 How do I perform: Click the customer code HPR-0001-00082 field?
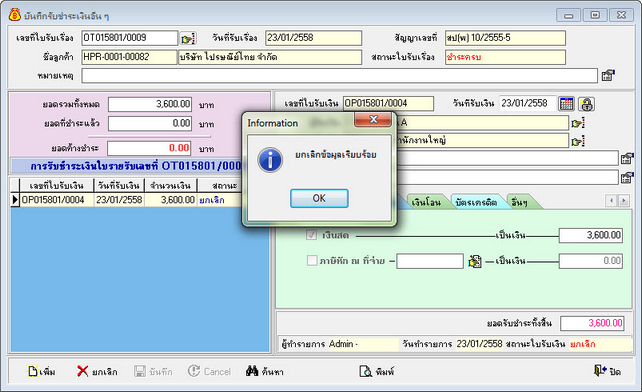coord(129,57)
